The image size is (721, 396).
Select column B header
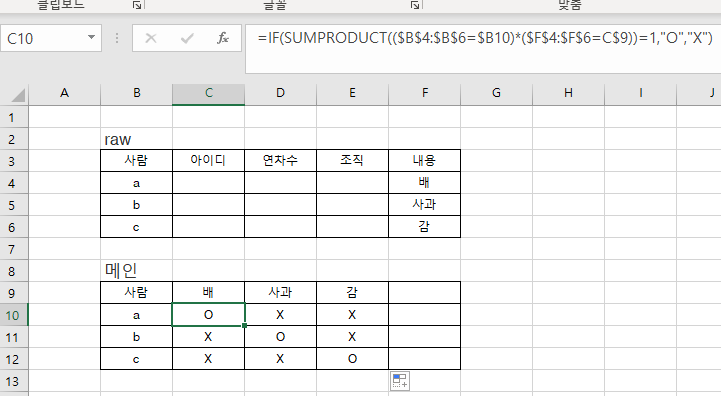click(x=137, y=93)
